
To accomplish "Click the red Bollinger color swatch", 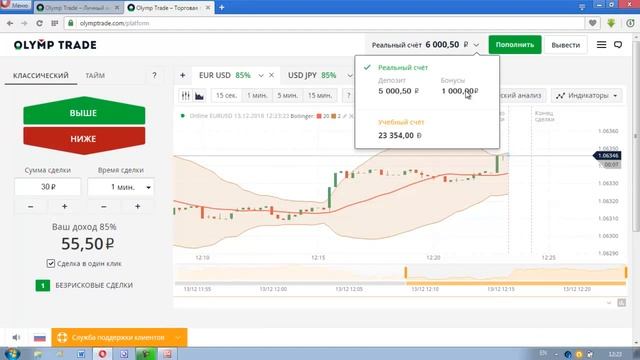I will tap(319, 116).
